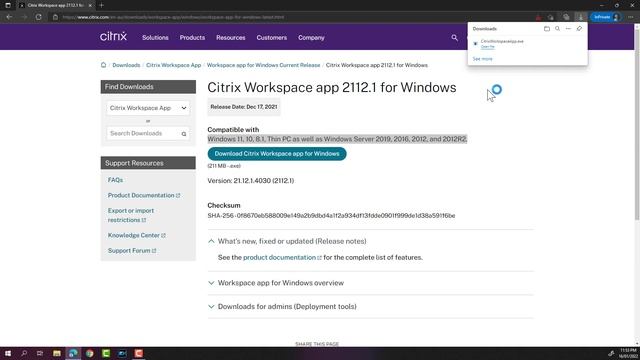Screen dimensions: 640x360
Task: Collapse What's new, fixed or updated section
Action: click(x=287, y=241)
